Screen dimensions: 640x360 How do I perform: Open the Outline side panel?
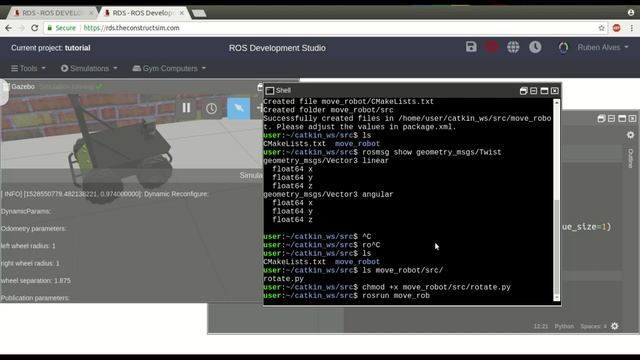tap(631, 158)
